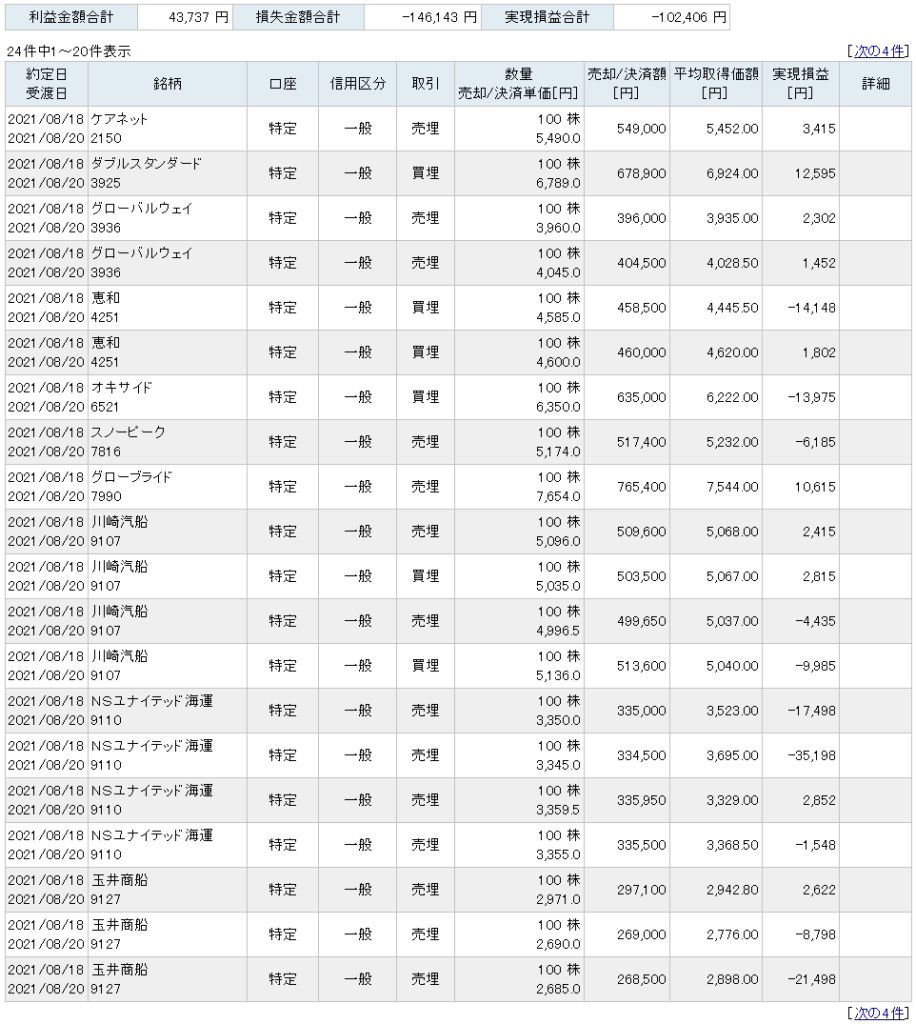This screenshot has height=1024, width=916.
Task: Click unit price 7,654.0 in グローブライド row
Action: [558, 496]
